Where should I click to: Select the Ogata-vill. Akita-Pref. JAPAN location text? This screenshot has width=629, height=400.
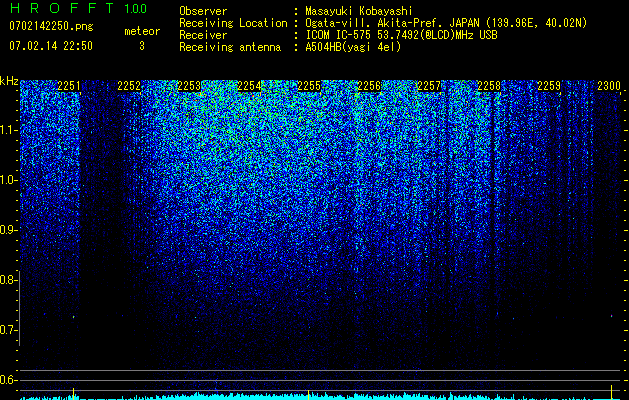click(x=446, y=23)
